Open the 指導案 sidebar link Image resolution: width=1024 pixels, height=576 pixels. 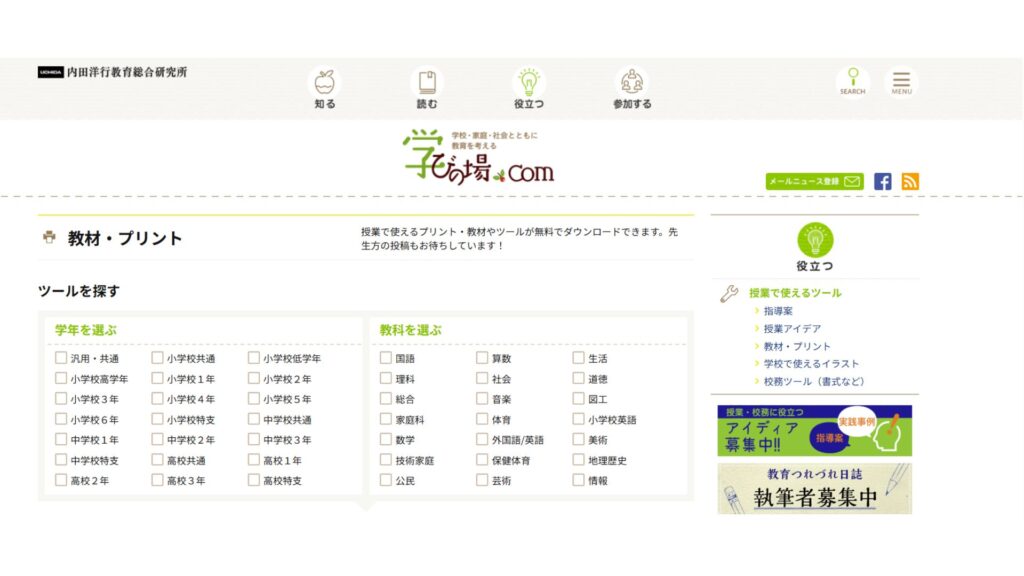pyautogui.click(x=778, y=311)
